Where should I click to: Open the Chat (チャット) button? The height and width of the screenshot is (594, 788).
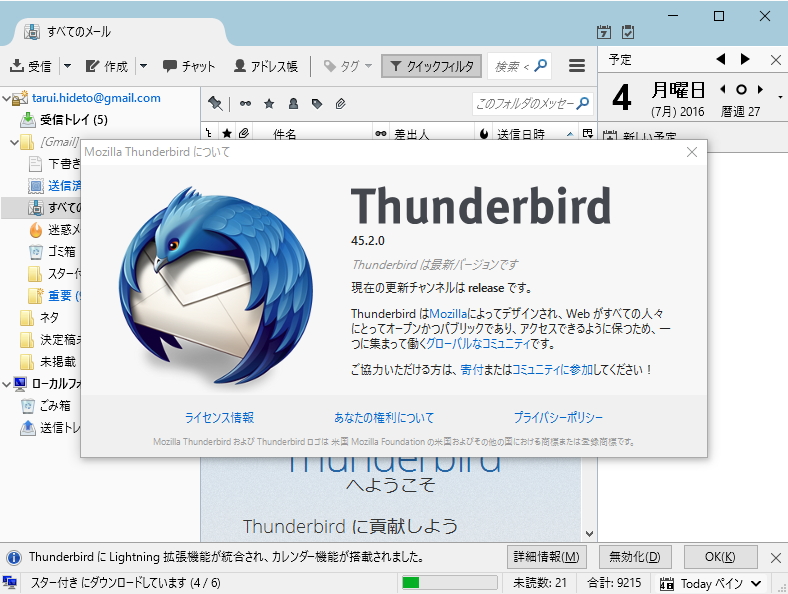tap(188, 66)
